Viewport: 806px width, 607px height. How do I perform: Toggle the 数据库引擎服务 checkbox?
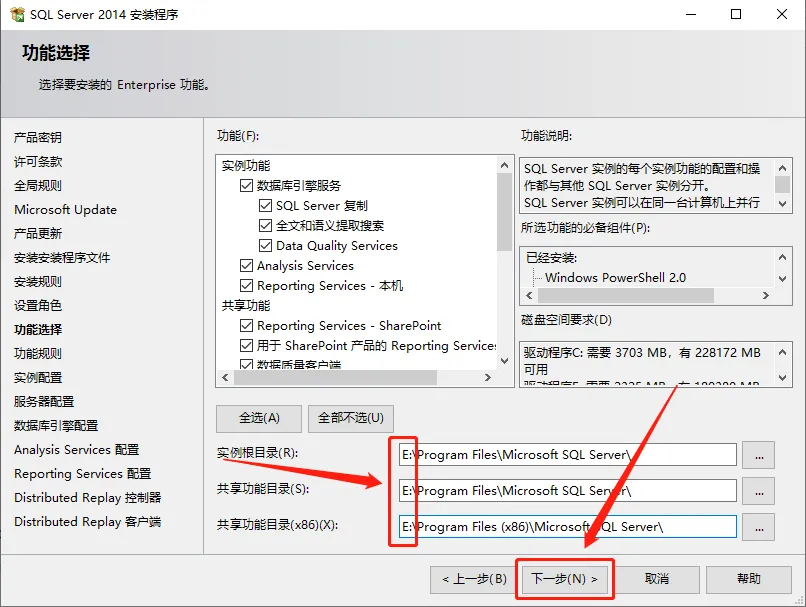(246, 186)
